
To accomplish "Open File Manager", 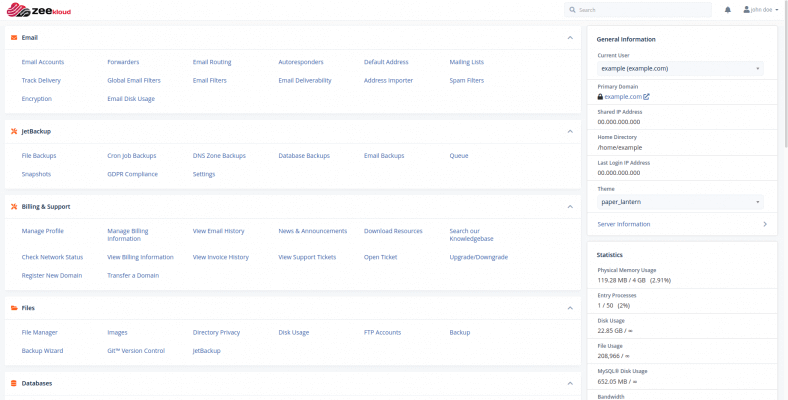I will click(x=40, y=332).
